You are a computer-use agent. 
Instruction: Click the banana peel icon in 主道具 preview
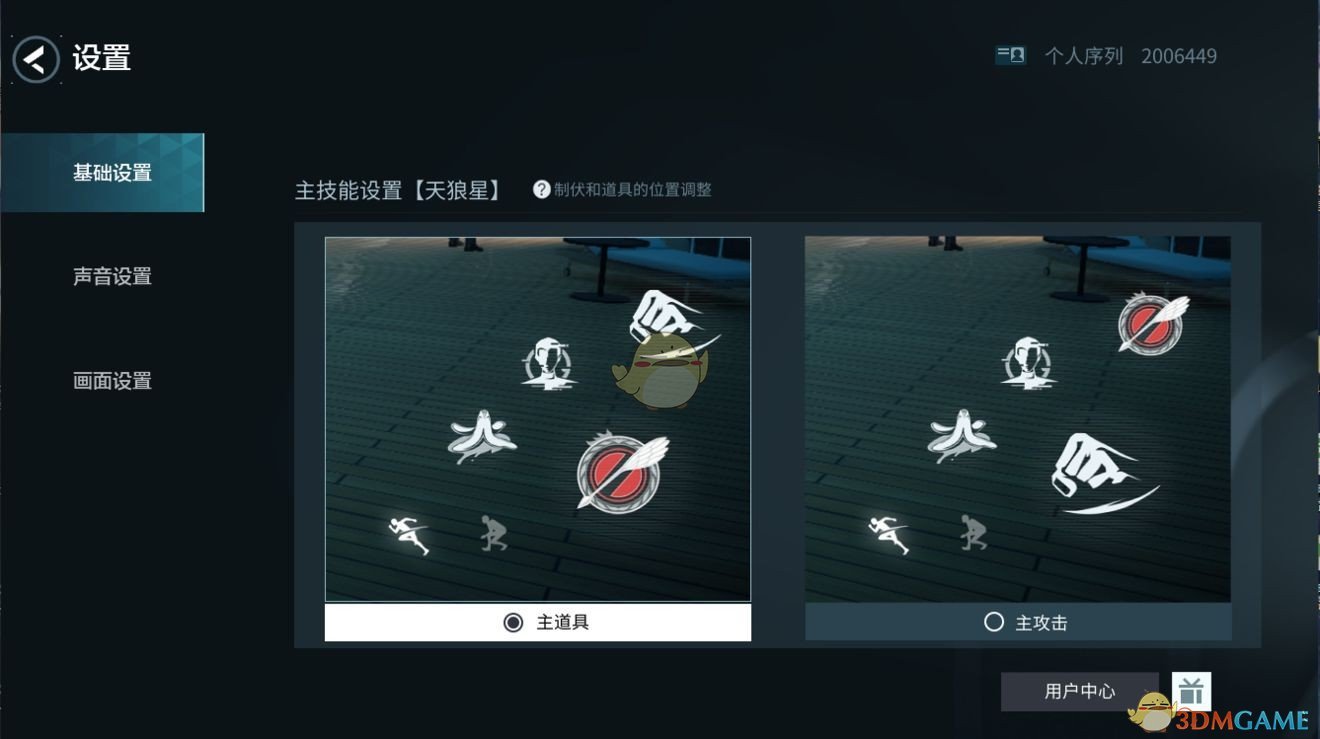tap(482, 437)
